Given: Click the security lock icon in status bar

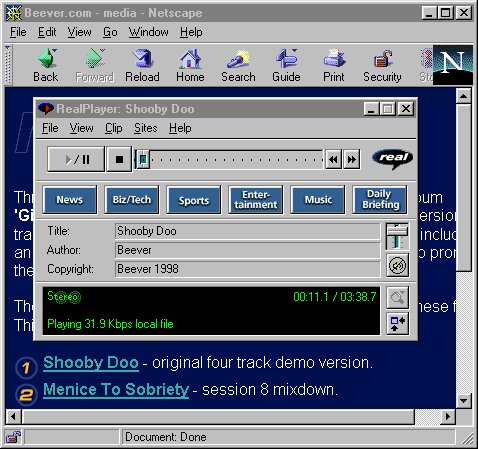Looking at the screenshot, I should pyautogui.click(x=13, y=437).
